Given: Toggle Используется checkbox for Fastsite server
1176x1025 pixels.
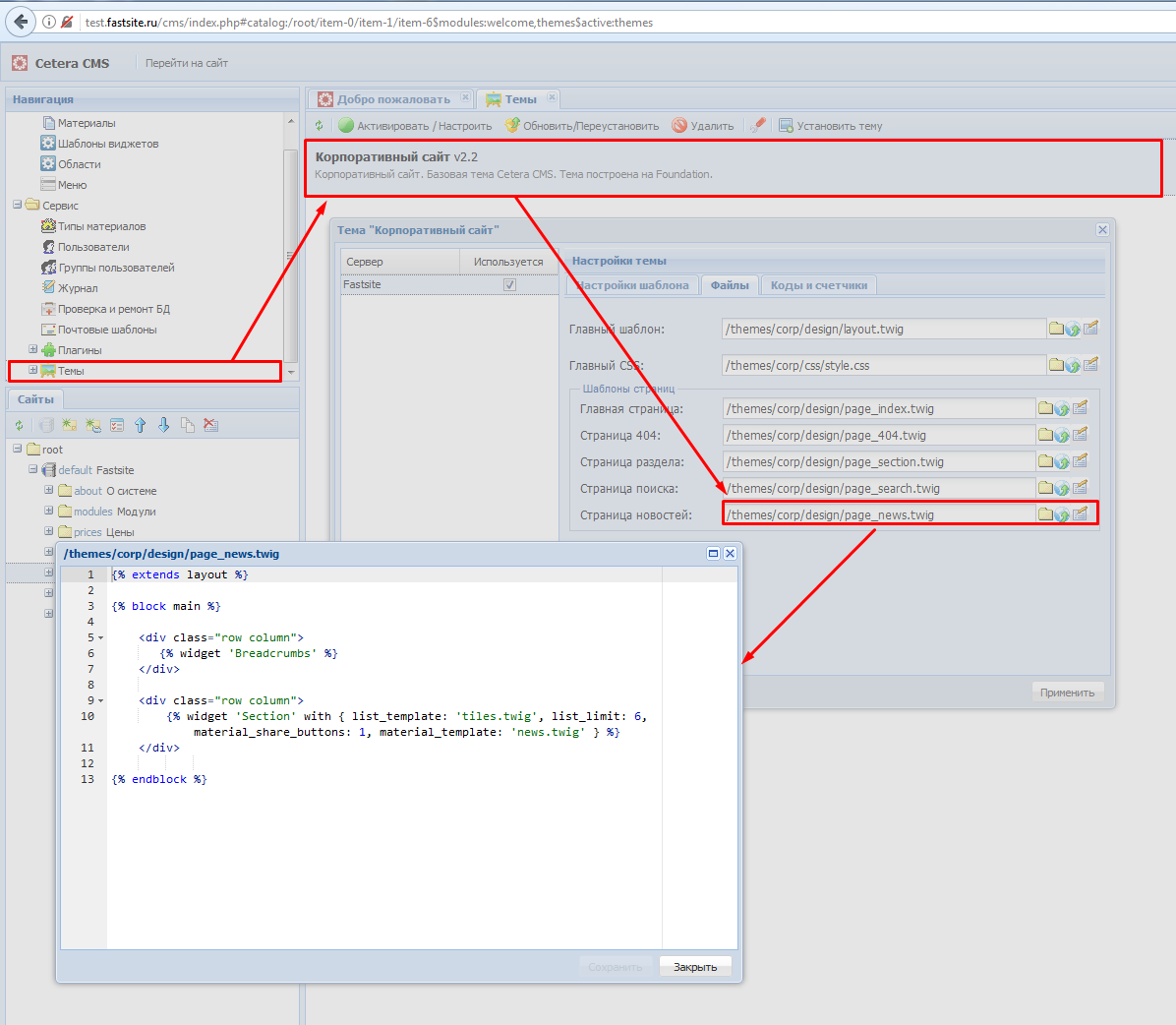Looking at the screenshot, I should coord(510,285).
